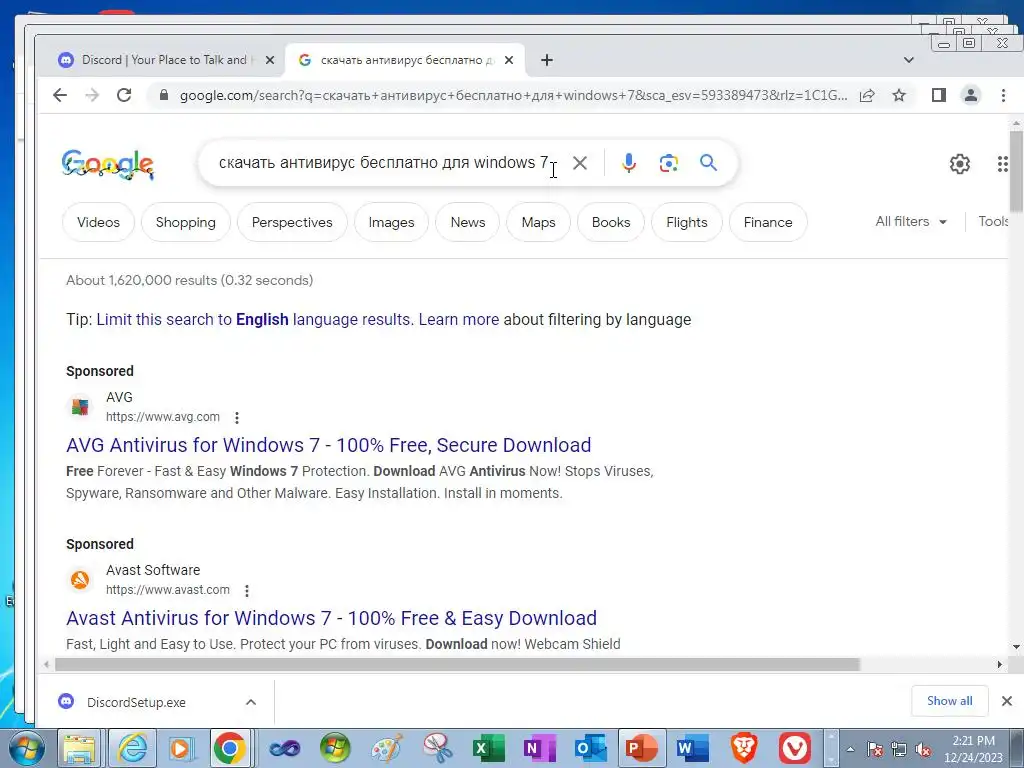The image size is (1024, 768).
Task: Filter results by Maps
Action: 538,222
